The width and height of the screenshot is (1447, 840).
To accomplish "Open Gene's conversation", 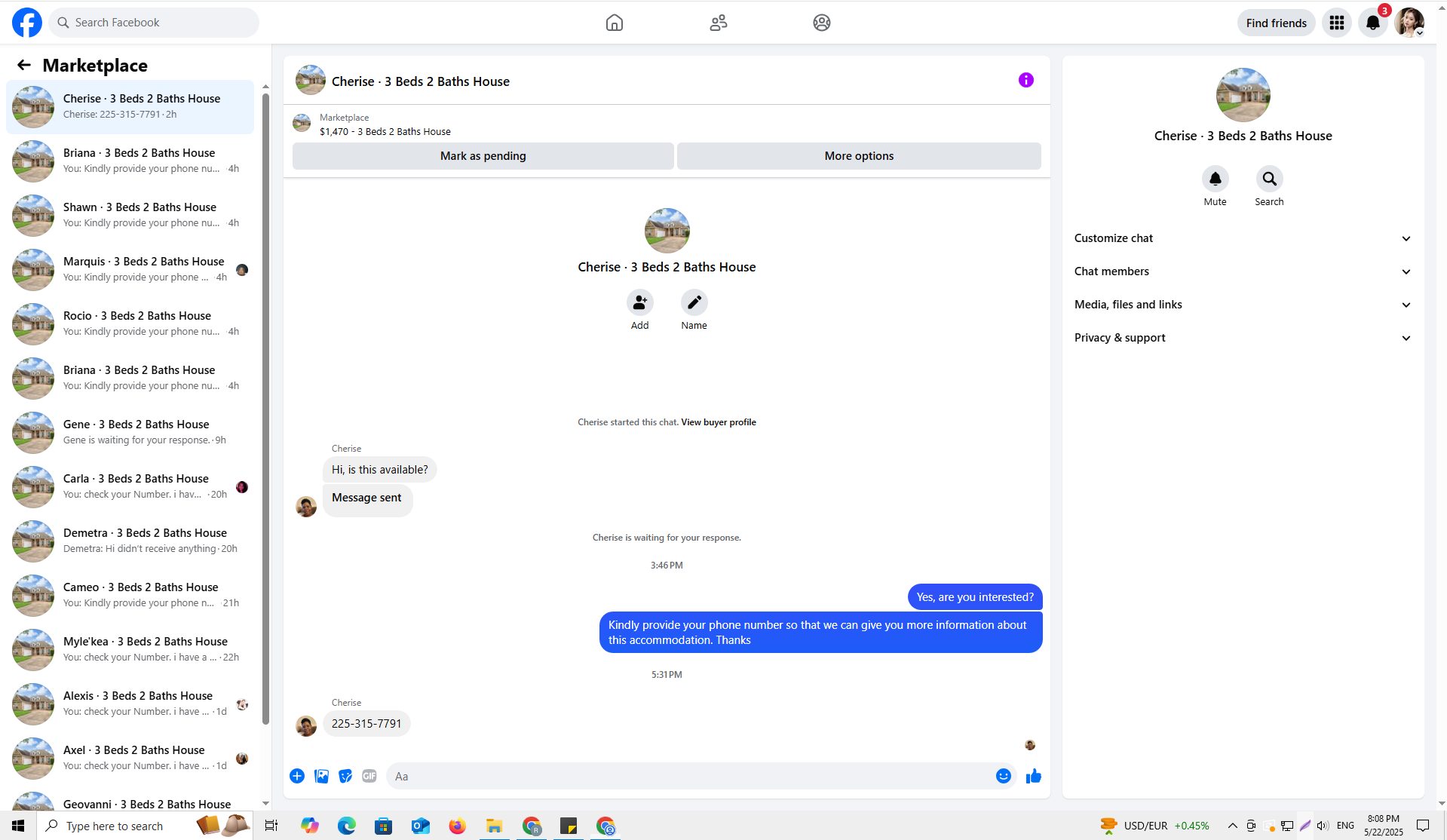I will click(130, 432).
